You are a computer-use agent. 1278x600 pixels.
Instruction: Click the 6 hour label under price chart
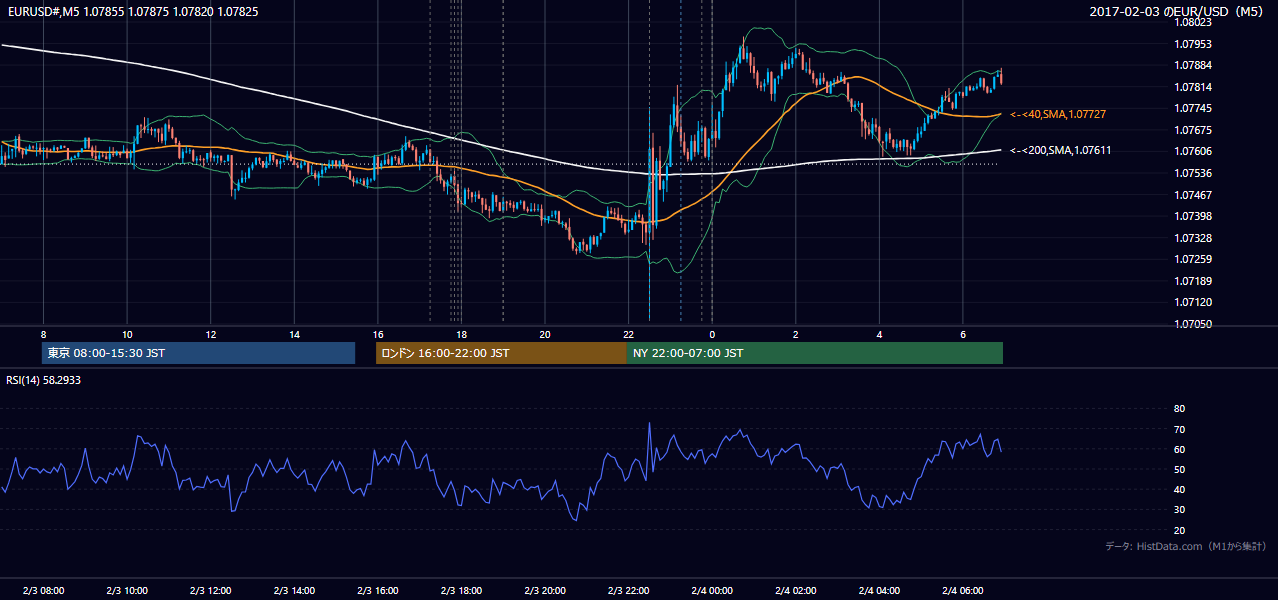tap(962, 334)
